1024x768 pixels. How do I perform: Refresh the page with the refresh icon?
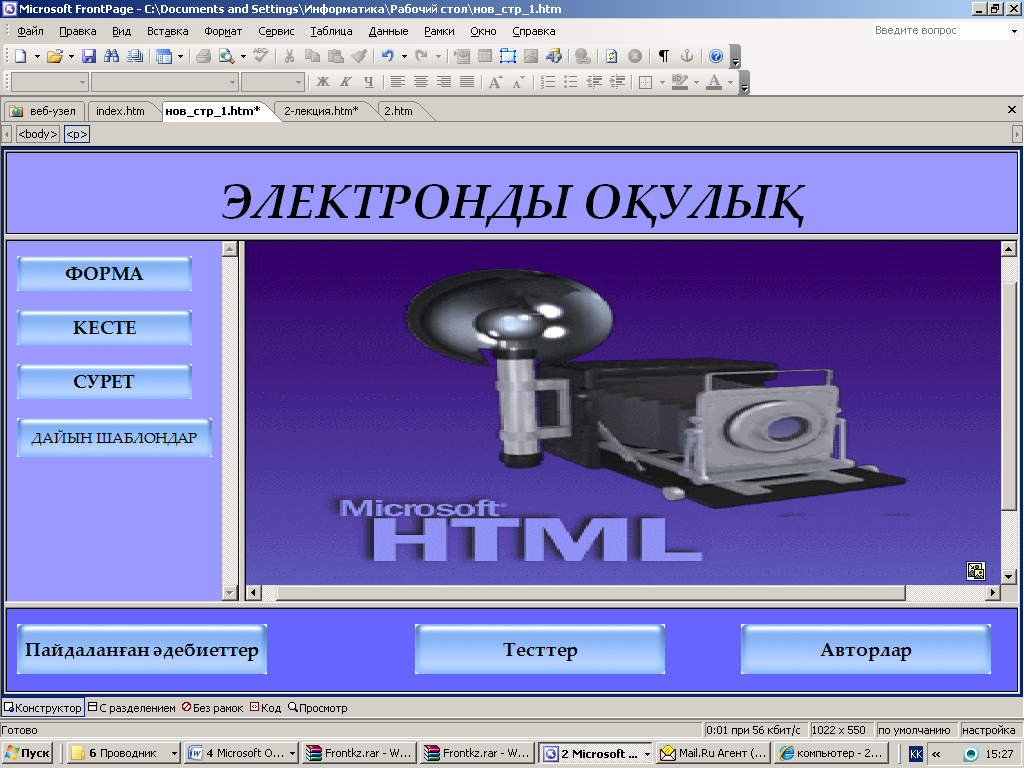tap(611, 56)
